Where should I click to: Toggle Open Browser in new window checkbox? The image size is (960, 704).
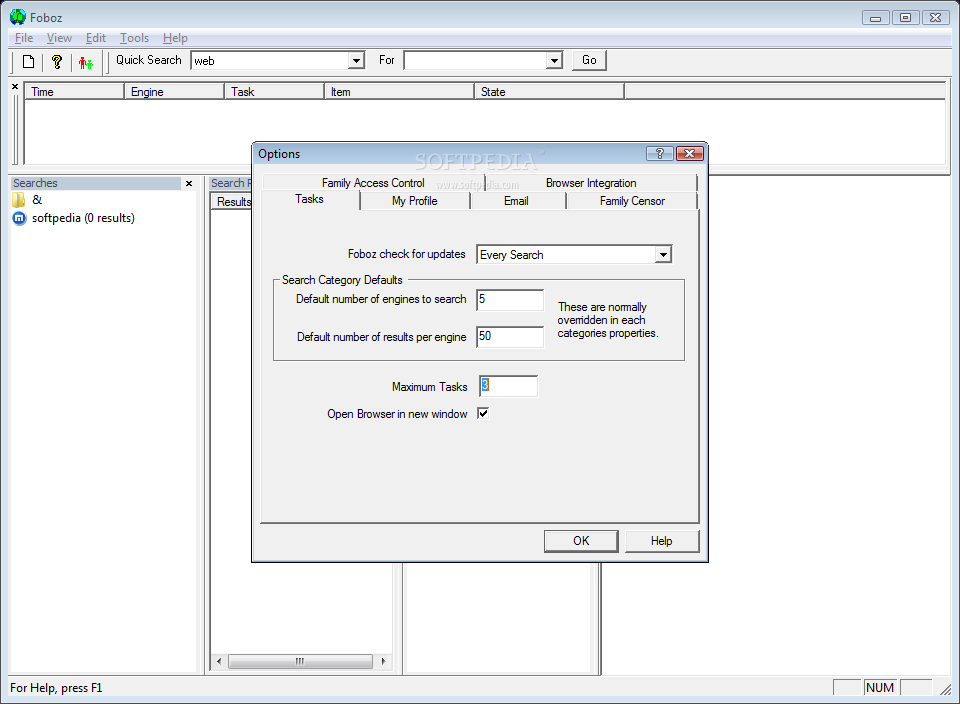[483, 413]
